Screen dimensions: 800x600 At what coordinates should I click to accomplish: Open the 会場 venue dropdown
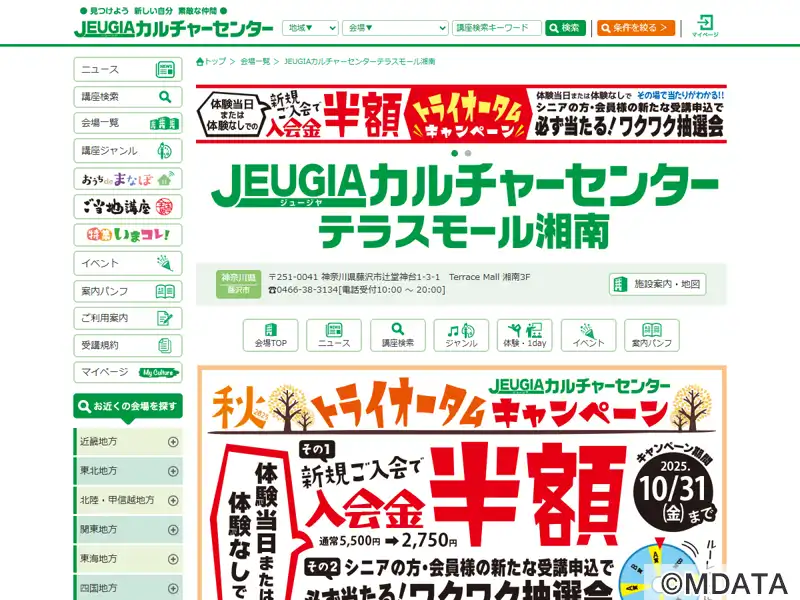(395, 28)
